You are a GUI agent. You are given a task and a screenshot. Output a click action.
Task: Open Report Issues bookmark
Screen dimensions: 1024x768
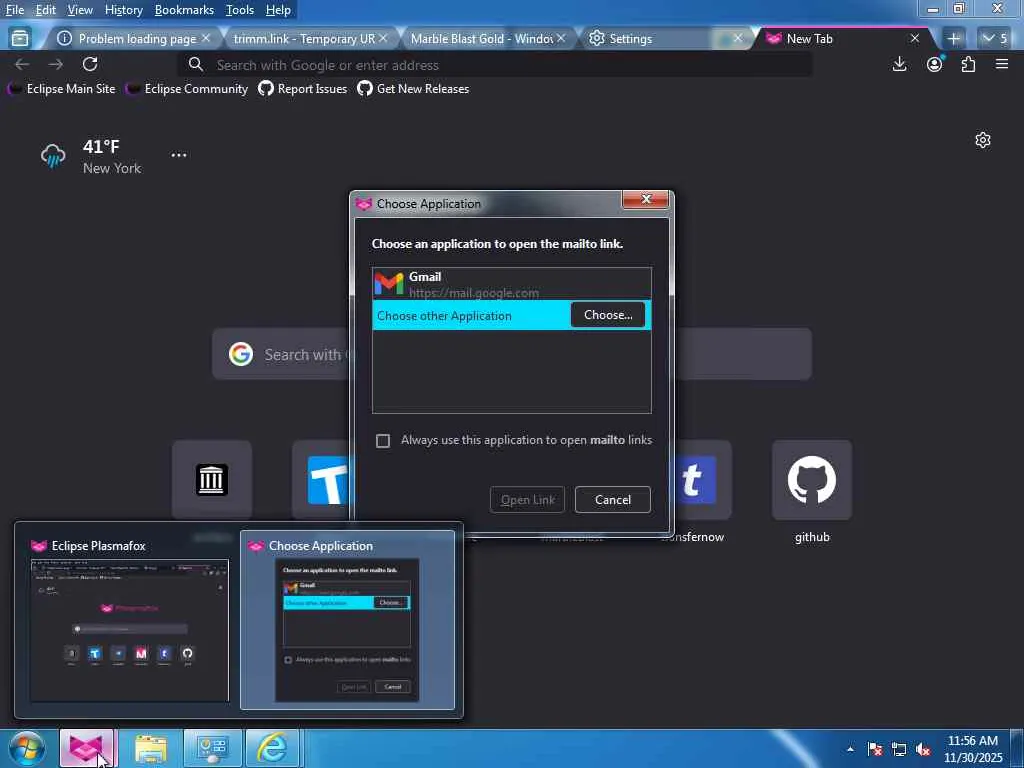point(302,89)
